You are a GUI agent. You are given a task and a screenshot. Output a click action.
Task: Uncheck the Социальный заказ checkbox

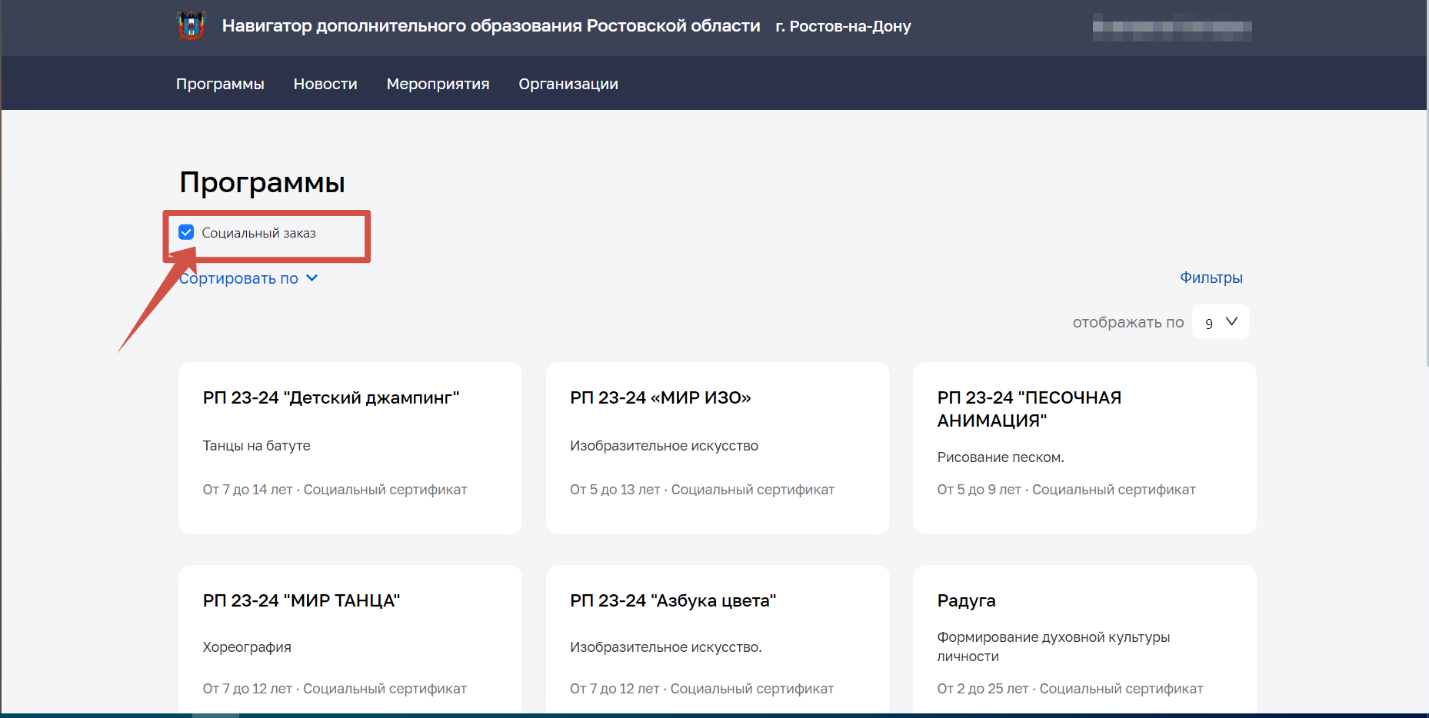click(186, 233)
